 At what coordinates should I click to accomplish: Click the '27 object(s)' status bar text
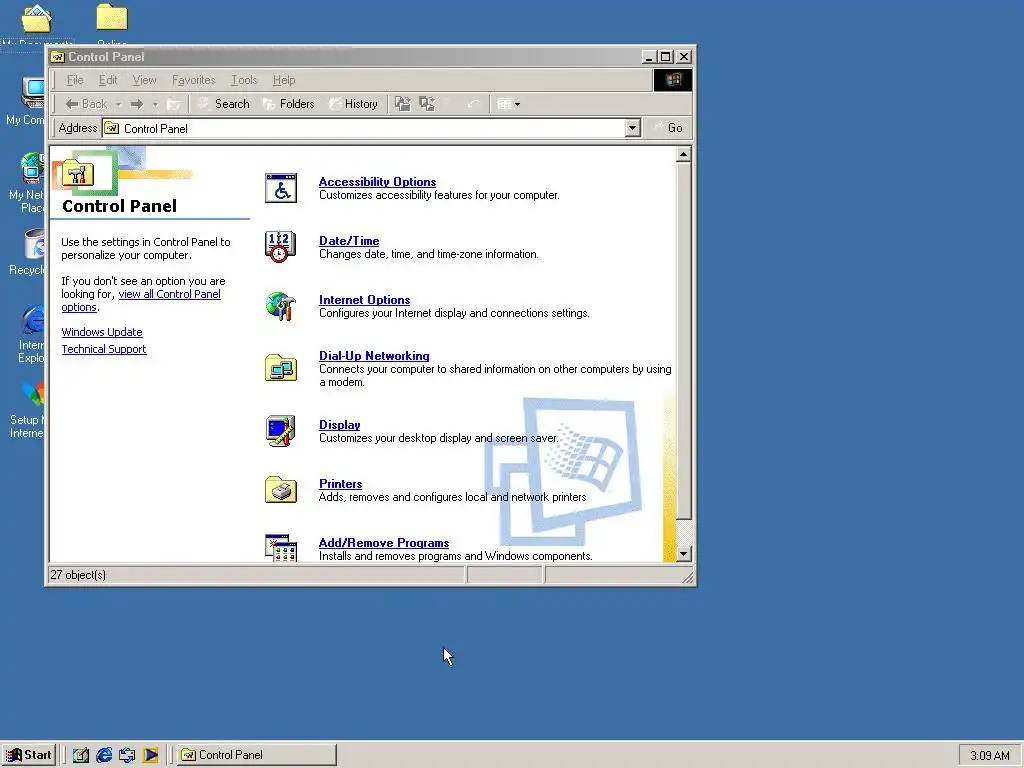[78, 575]
